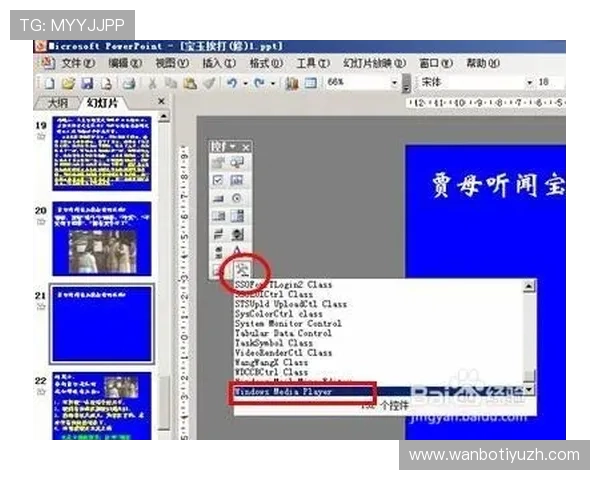Viewport: 600px width, 480px height.
Task: Select the Command Button control tool
Action: tap(218, 198)
